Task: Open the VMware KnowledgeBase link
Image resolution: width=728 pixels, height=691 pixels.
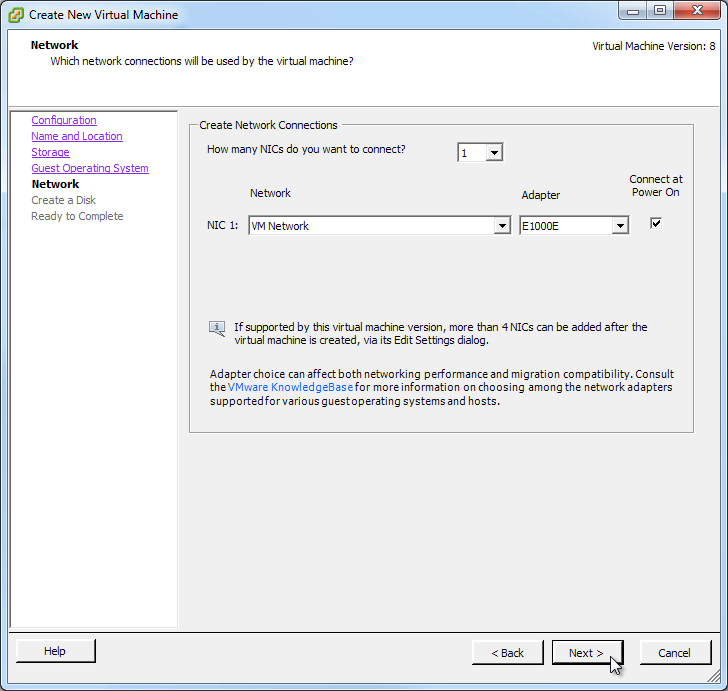Action: [291, 387]
